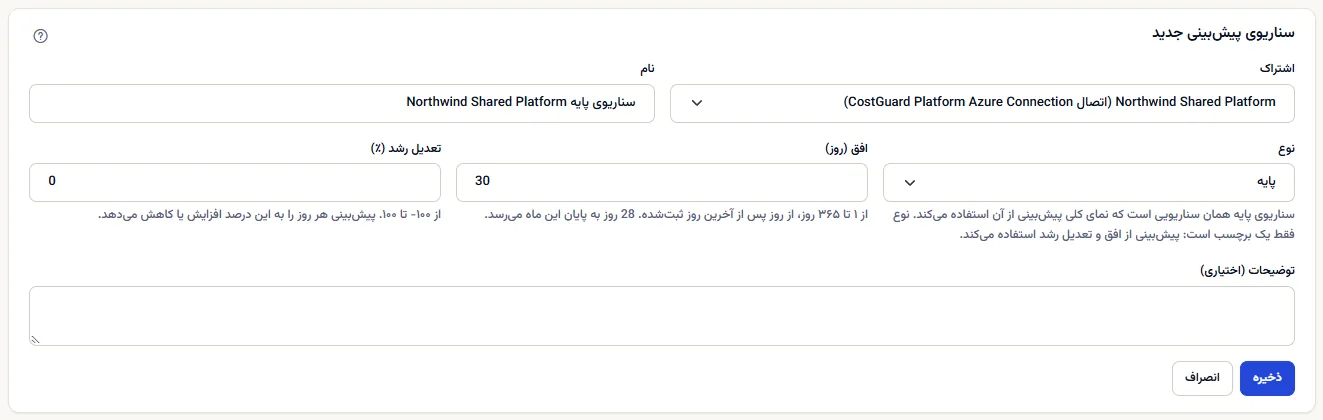Screen dimensions: 1323x420
Task: Expand the نوع type dropdown set to پایه
Action: pyautogui.click(x=1089, y=182)
